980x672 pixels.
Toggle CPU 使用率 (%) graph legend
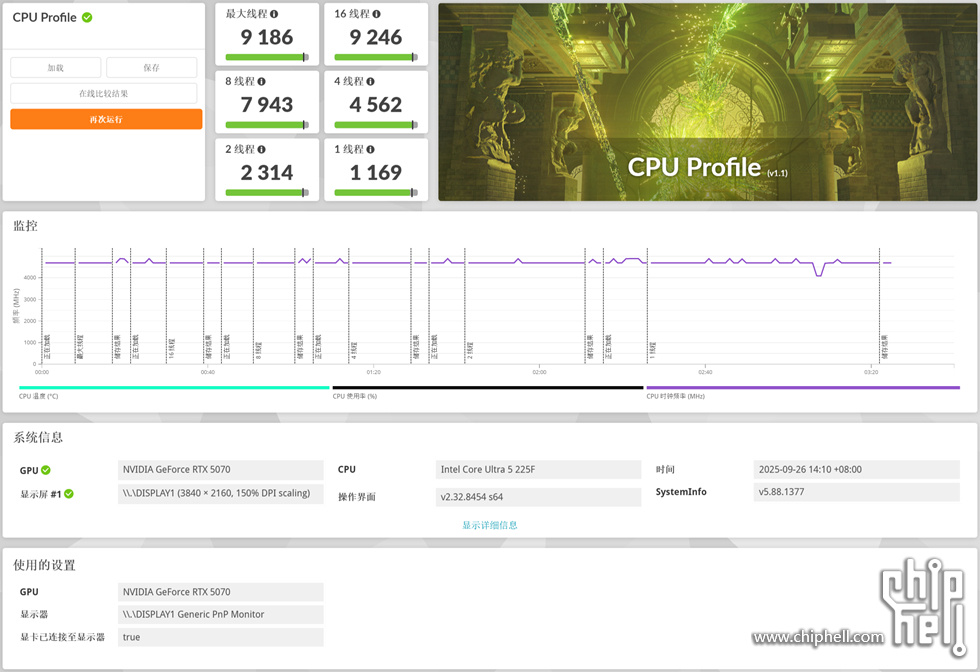click(x=488, y=391)
